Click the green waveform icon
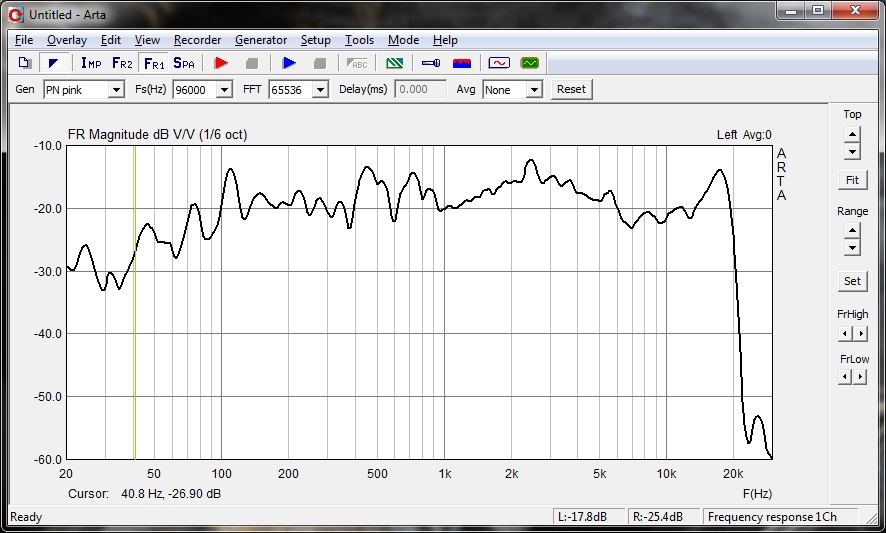This screenshot has width=886, height=533. tap(529, 63)
